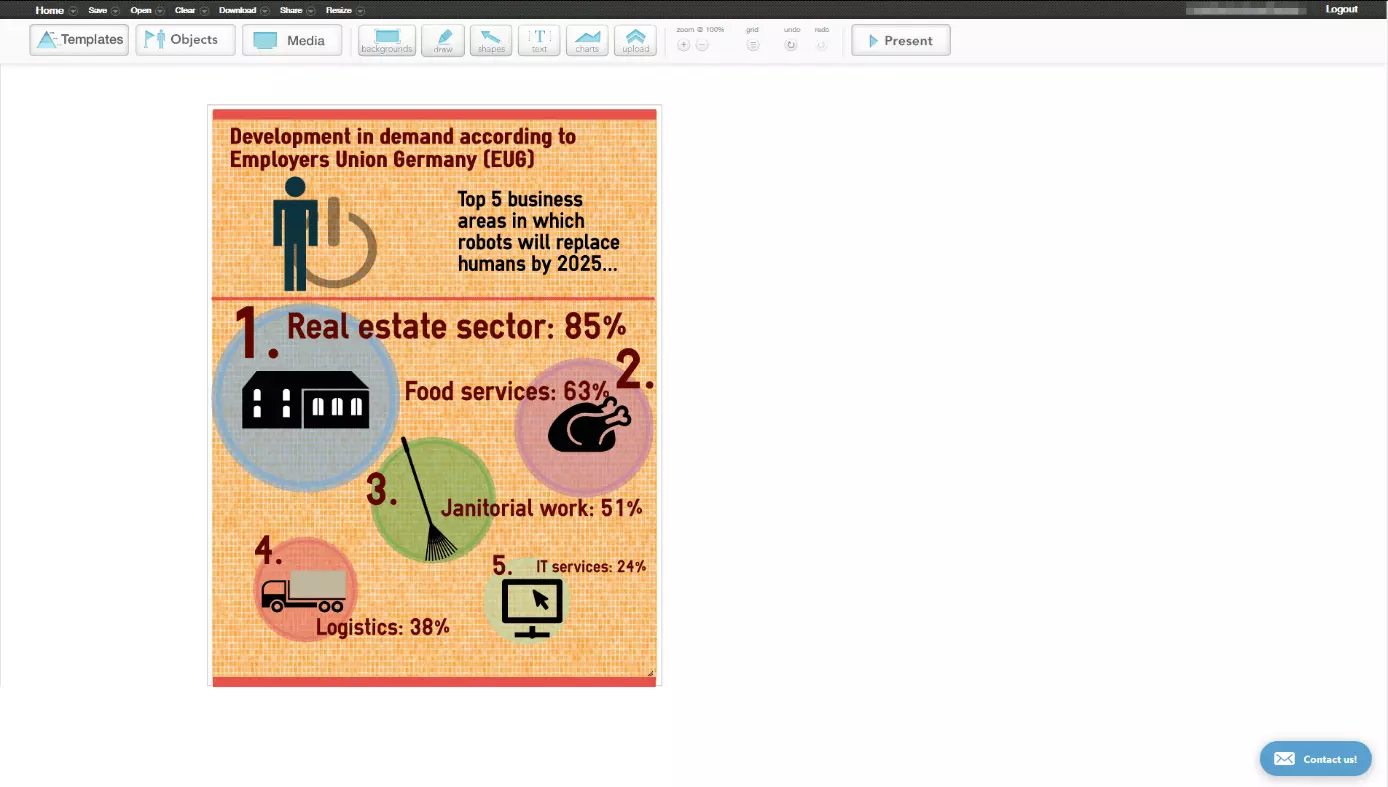Select the rake icon
This screenshot has width=1388, height=787.
click(x=428, y=498)
